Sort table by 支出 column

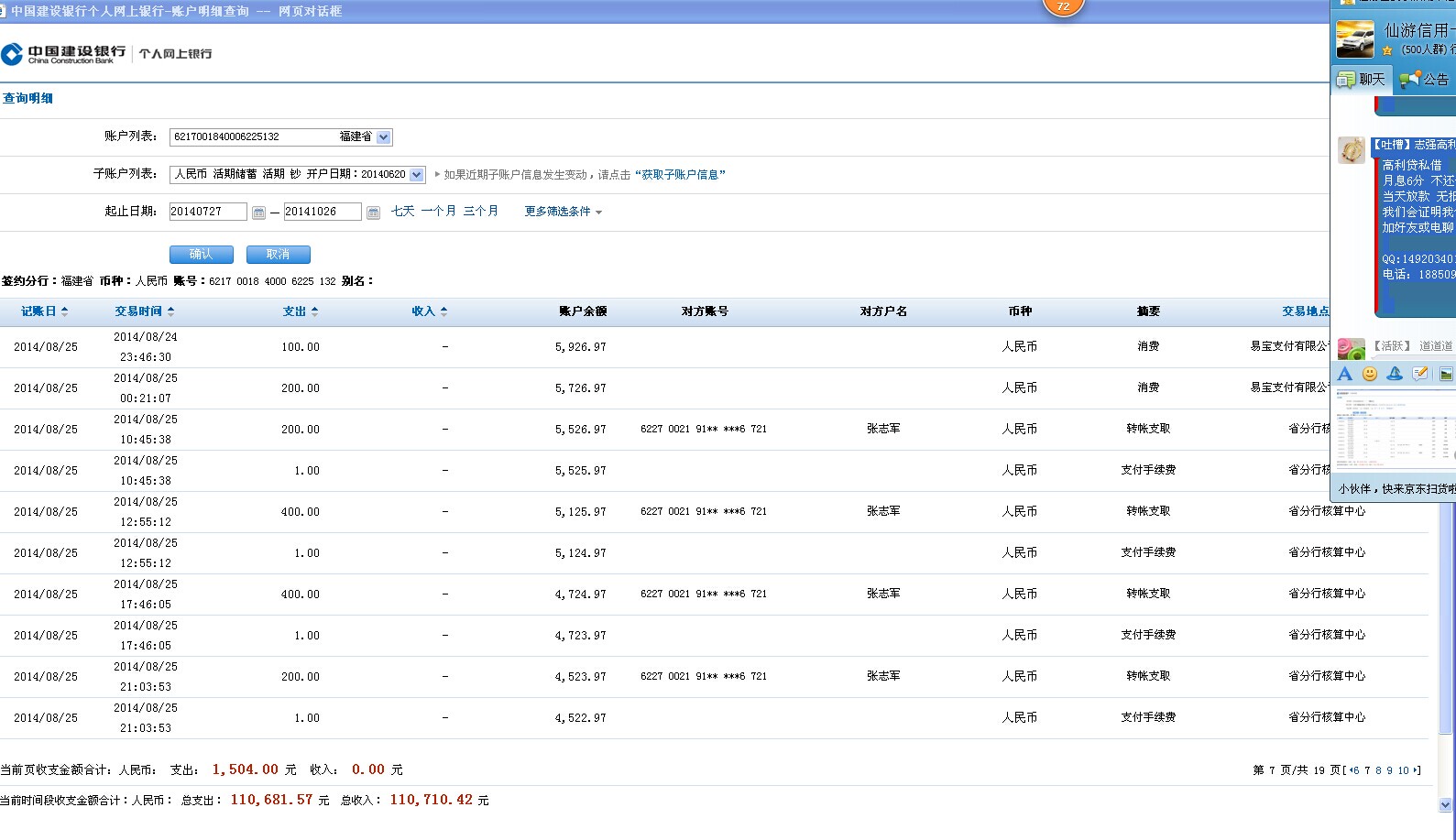tap(300, 311)
